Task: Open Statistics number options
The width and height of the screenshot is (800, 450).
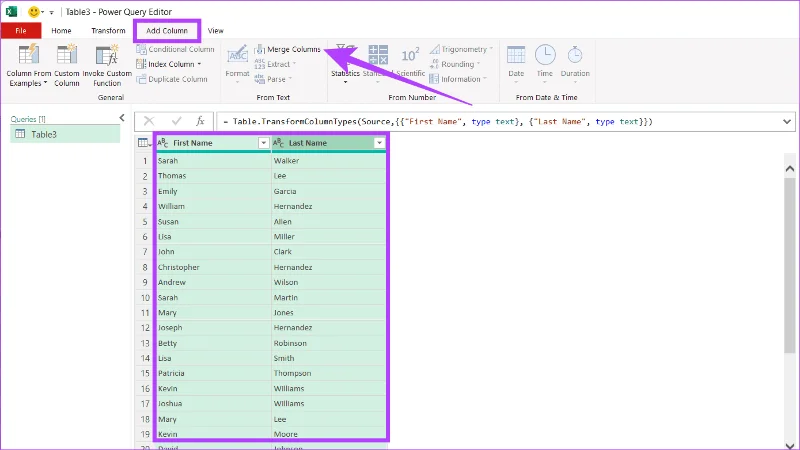Action: click(x=345, y=65)
